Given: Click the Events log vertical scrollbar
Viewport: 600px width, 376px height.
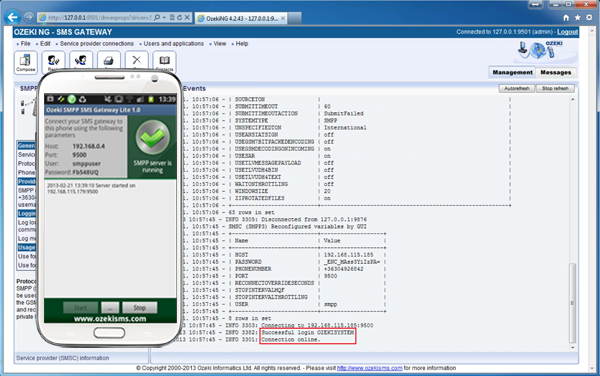Looking at the screenshot, I should point(572,223).
